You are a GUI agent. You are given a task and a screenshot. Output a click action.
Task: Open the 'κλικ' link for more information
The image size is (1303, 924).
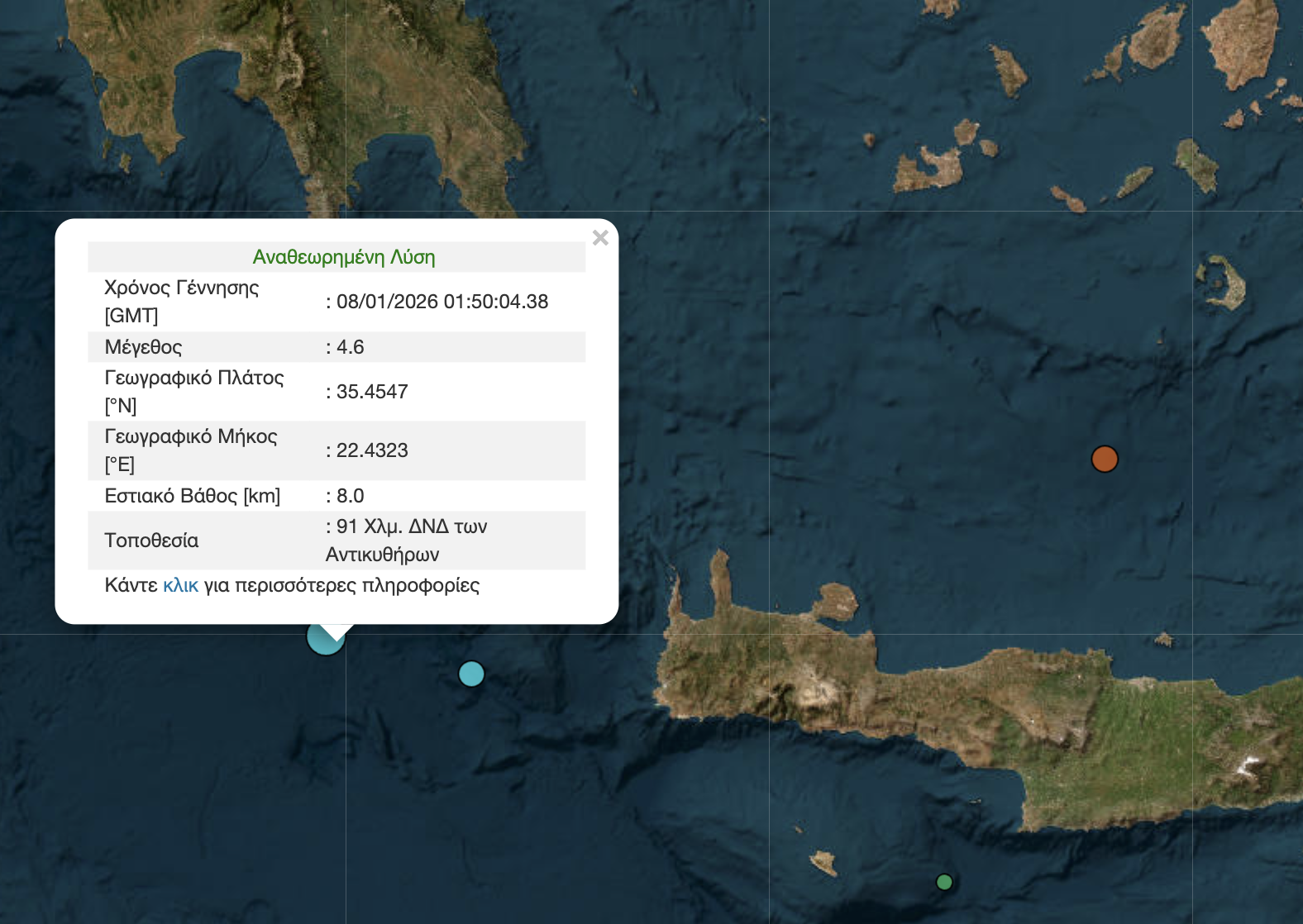tap(180, 585)
